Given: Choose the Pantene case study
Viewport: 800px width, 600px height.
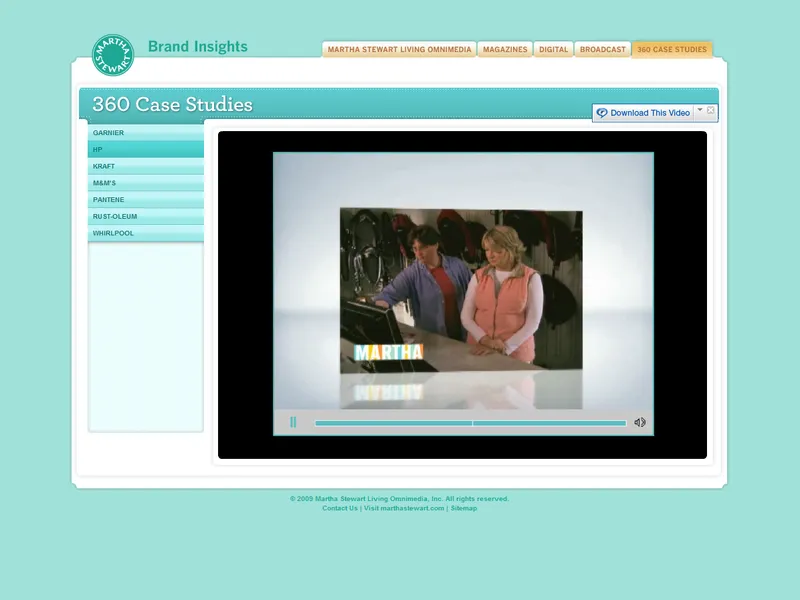Looking at the screenshot, I should (x=146, y=199).
